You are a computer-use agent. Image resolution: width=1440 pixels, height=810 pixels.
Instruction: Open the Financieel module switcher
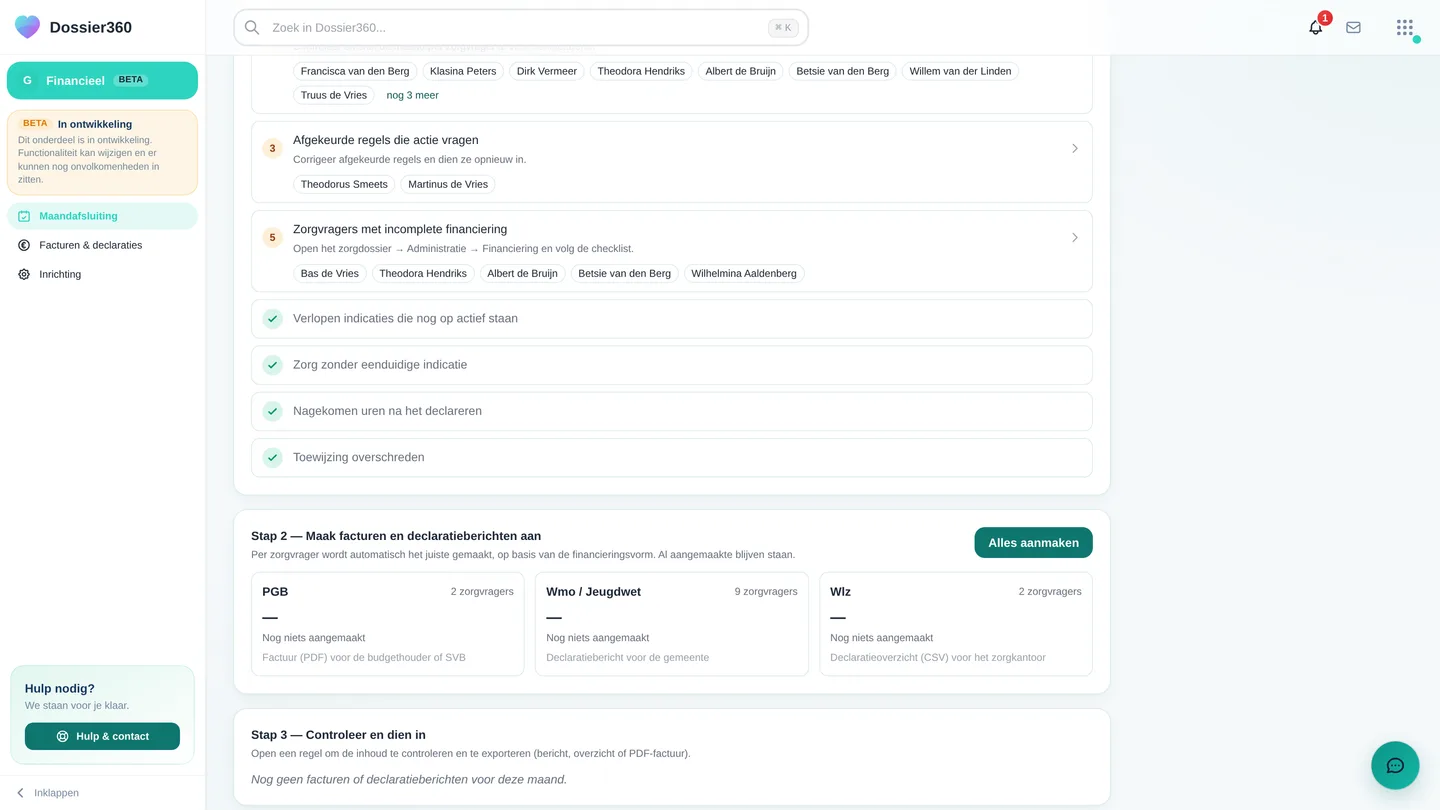tap(102, 81)
